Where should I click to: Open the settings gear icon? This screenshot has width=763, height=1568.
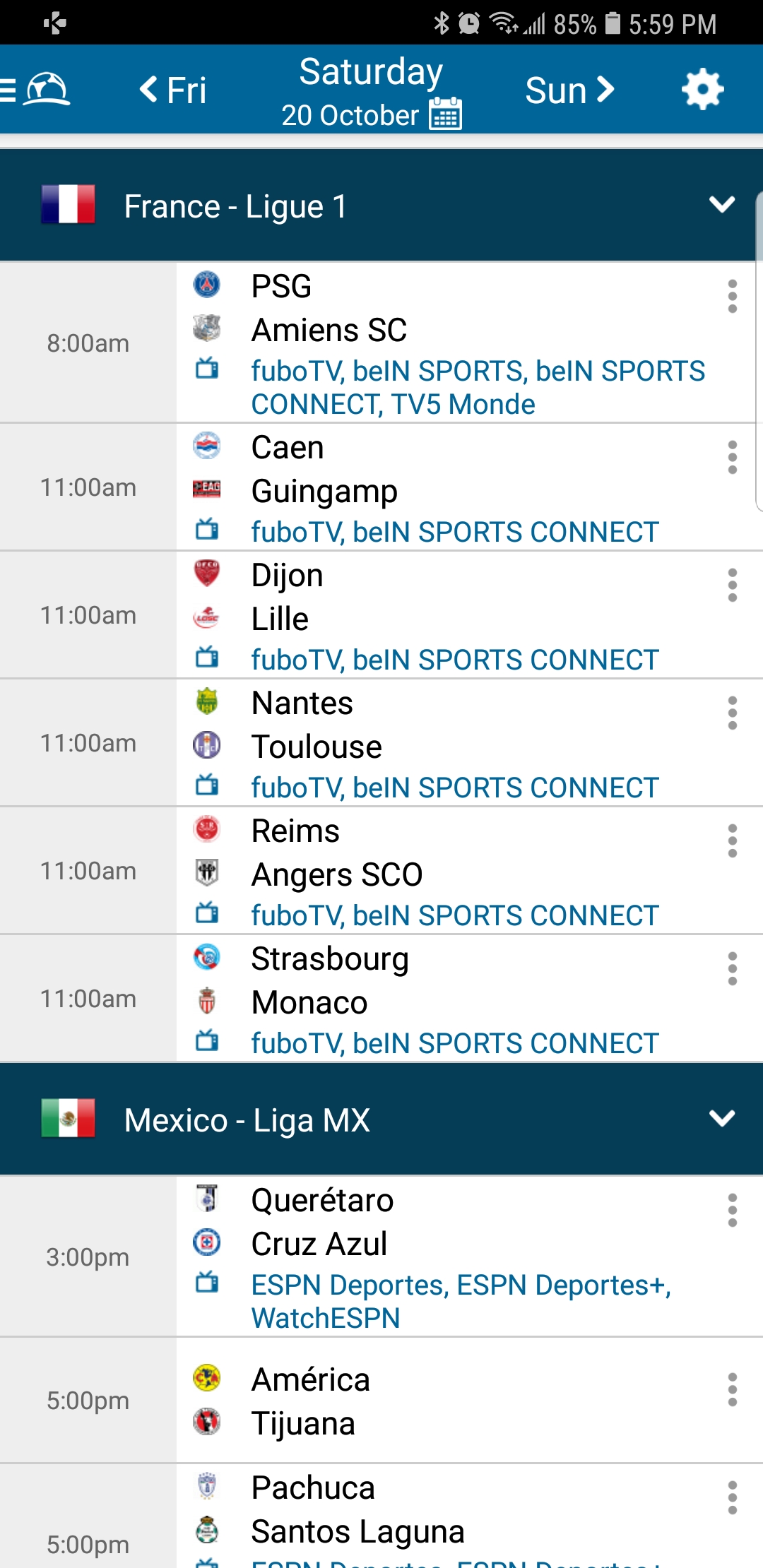[702, 90]
